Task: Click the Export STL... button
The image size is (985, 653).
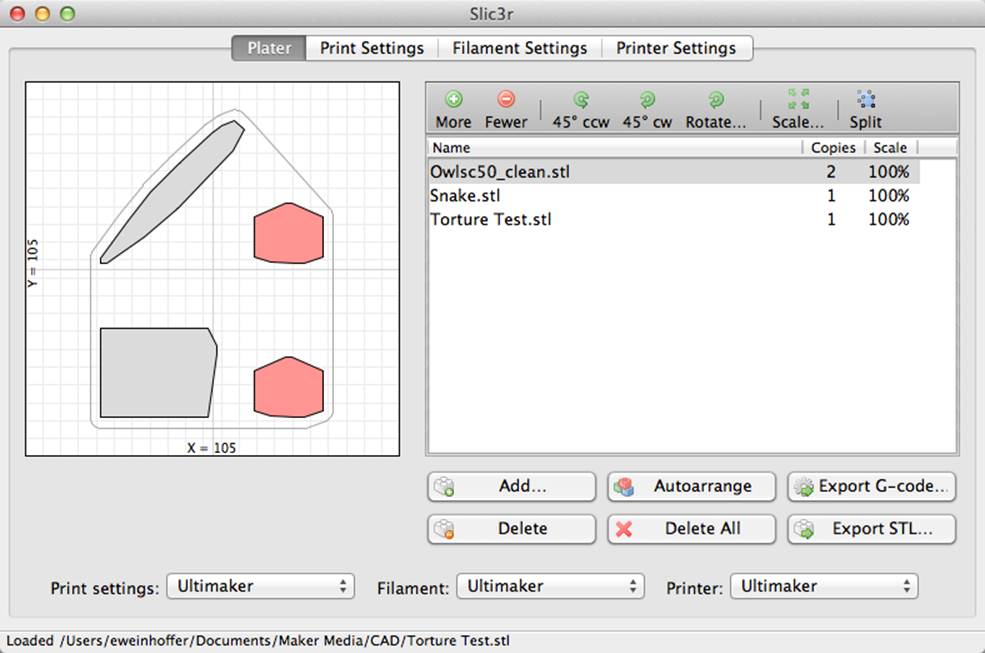Action: tap(872, 529)
